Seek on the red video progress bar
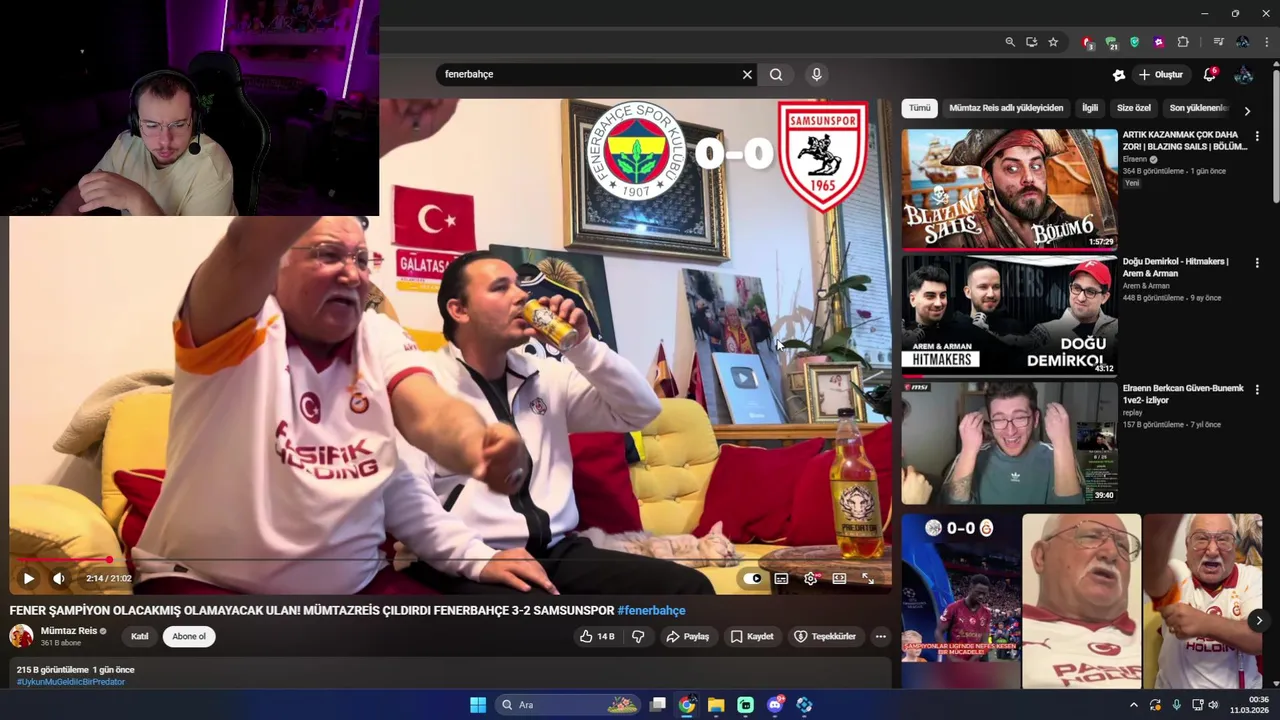 pyautogui.click(x=450, y=559)
